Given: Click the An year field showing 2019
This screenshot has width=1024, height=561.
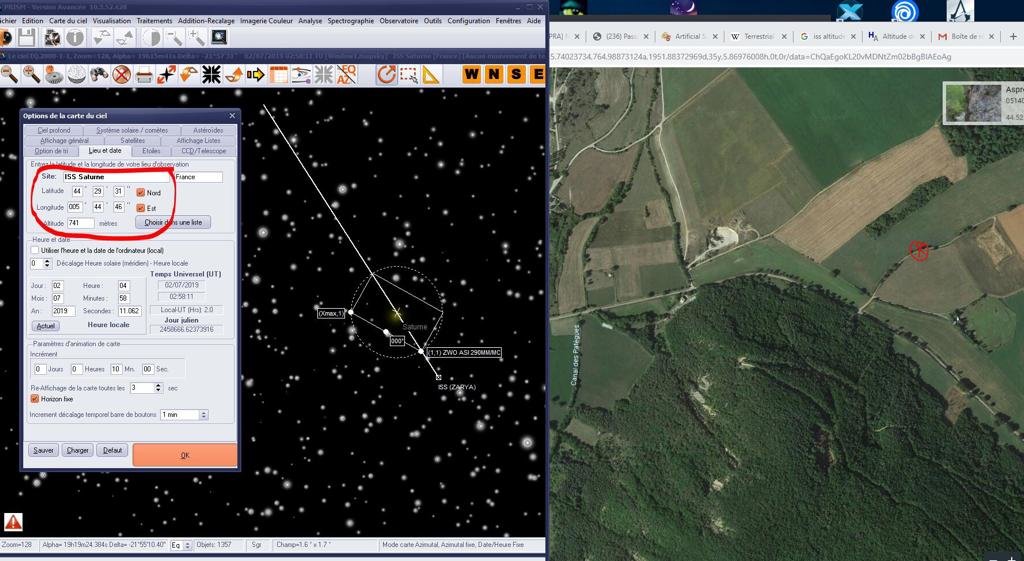Looking at the screenshot, I should [63, 311].
